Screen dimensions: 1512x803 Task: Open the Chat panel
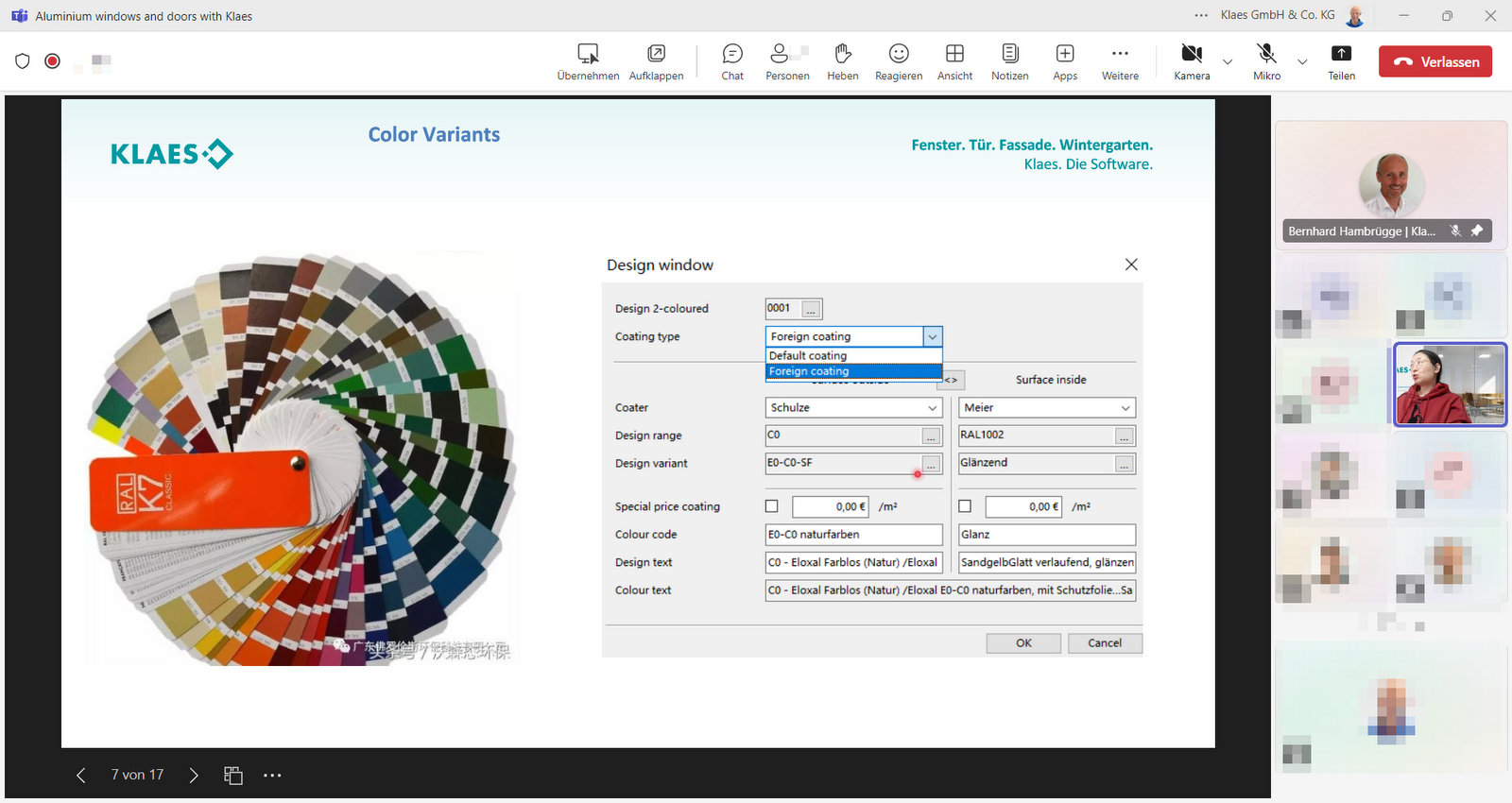tap(731, 61)
